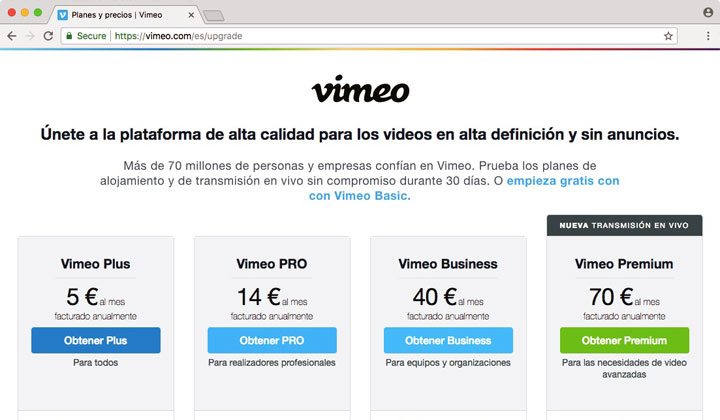
Task: Click 'Para equipos y organizaciones' text
Action: click(x=448, y=363)
